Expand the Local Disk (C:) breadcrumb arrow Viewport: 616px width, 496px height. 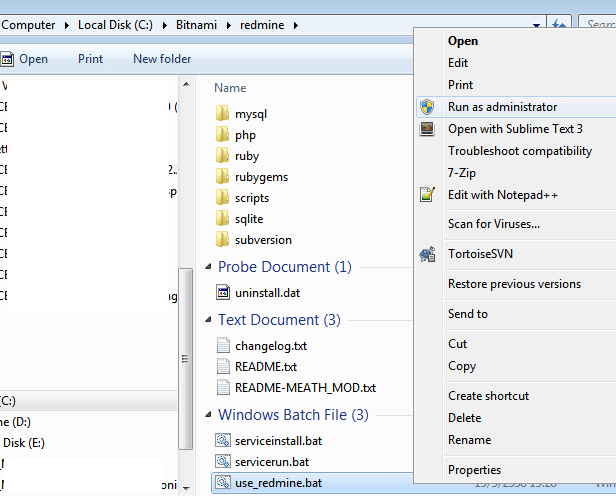tap(165, 26)
